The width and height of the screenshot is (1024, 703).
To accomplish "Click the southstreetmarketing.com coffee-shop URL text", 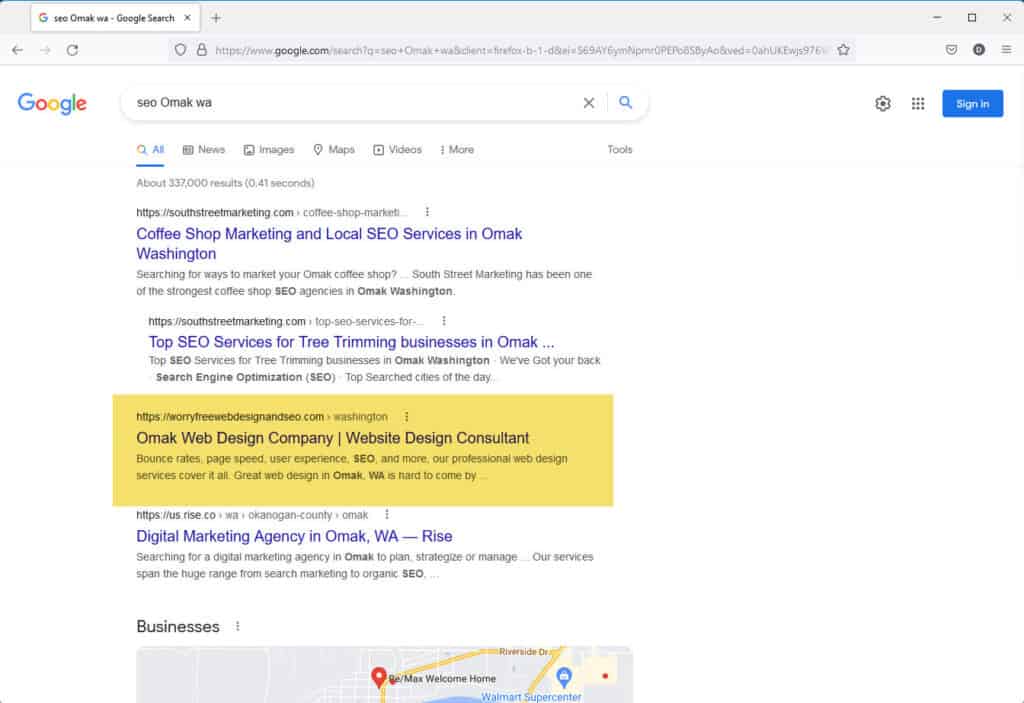I will 272,212.
